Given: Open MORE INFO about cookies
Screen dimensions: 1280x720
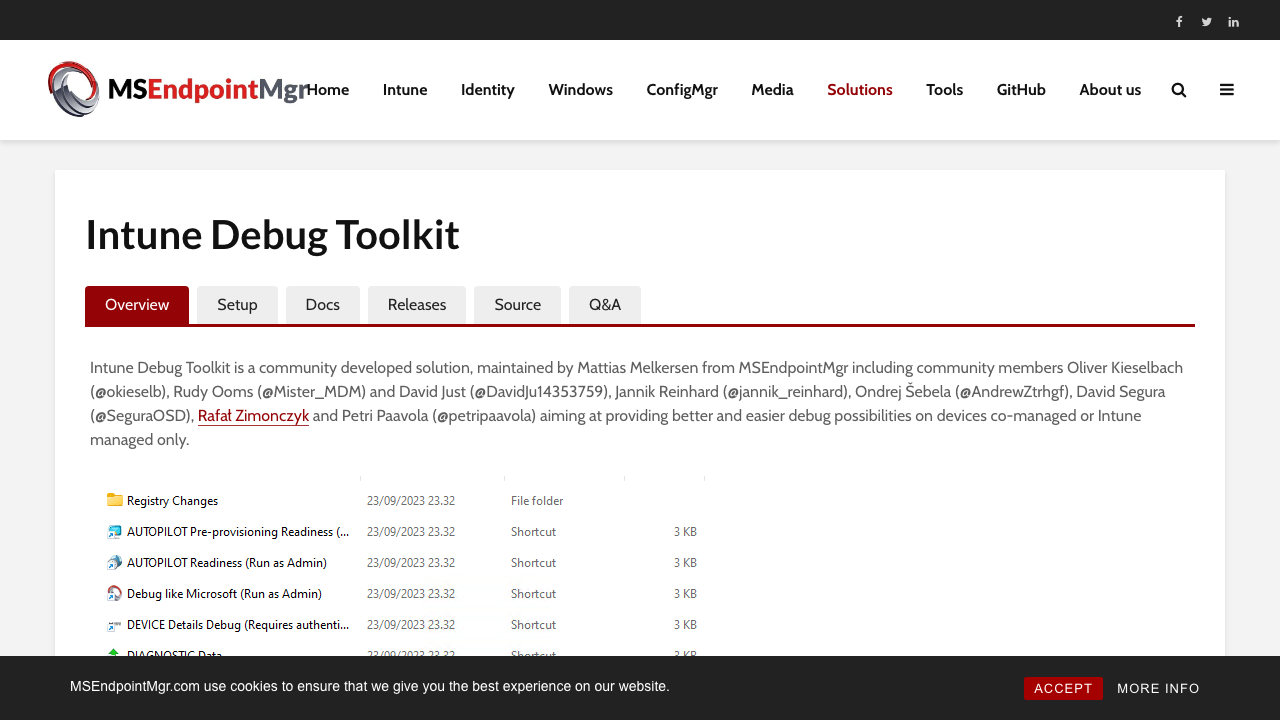Looking at the screenshot, I should tap(1158, 688).
